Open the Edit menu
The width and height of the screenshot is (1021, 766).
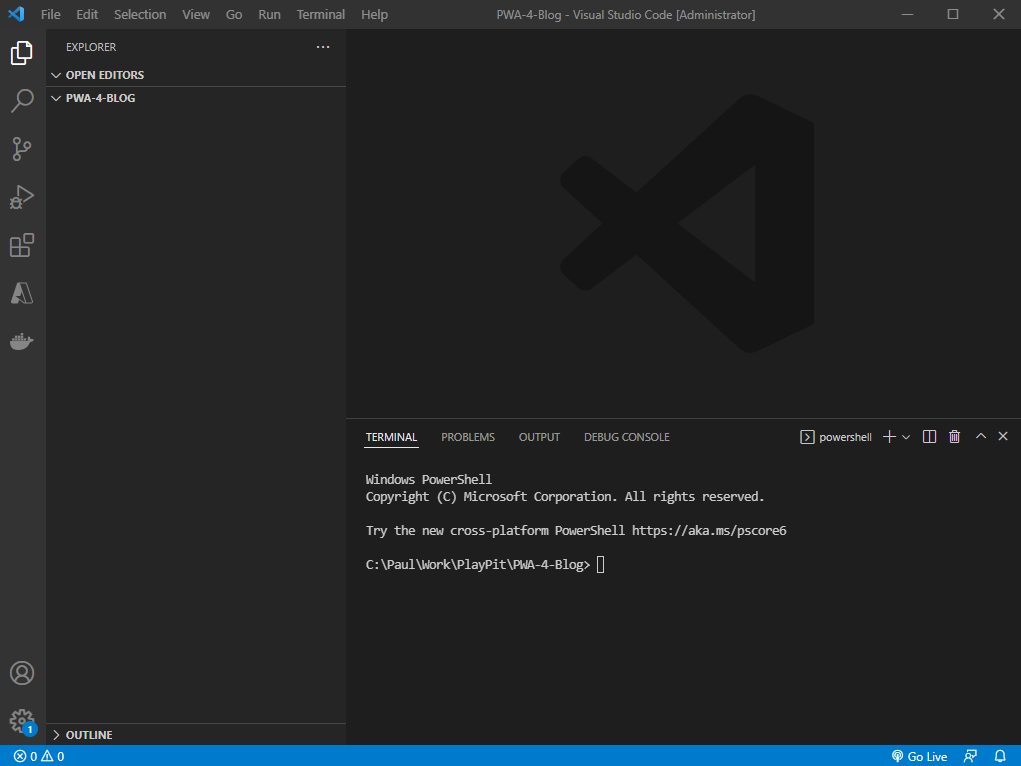pyautogui.click(x=87, y=14)
